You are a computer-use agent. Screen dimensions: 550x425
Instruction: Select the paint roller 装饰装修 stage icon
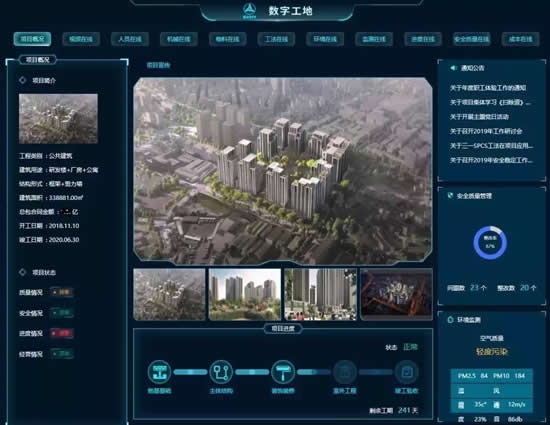pos(283,372)
